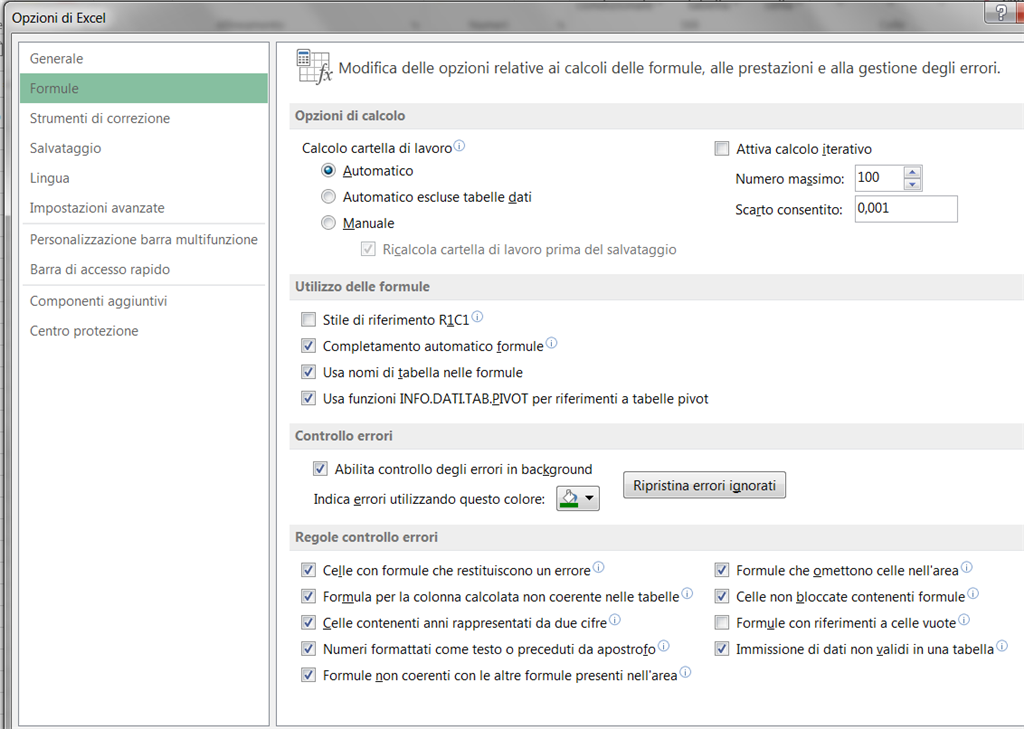1024x729 pixels.
Task: Toggle Usa funzioni INFO.DATI.TAB.PIVOT checkbox
Action: 308,398
